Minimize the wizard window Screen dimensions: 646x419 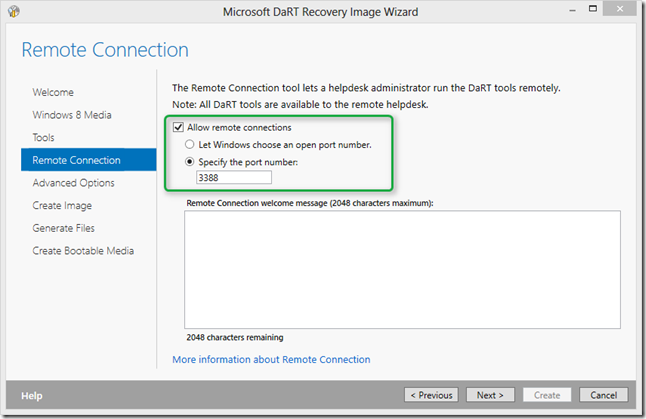572,10
